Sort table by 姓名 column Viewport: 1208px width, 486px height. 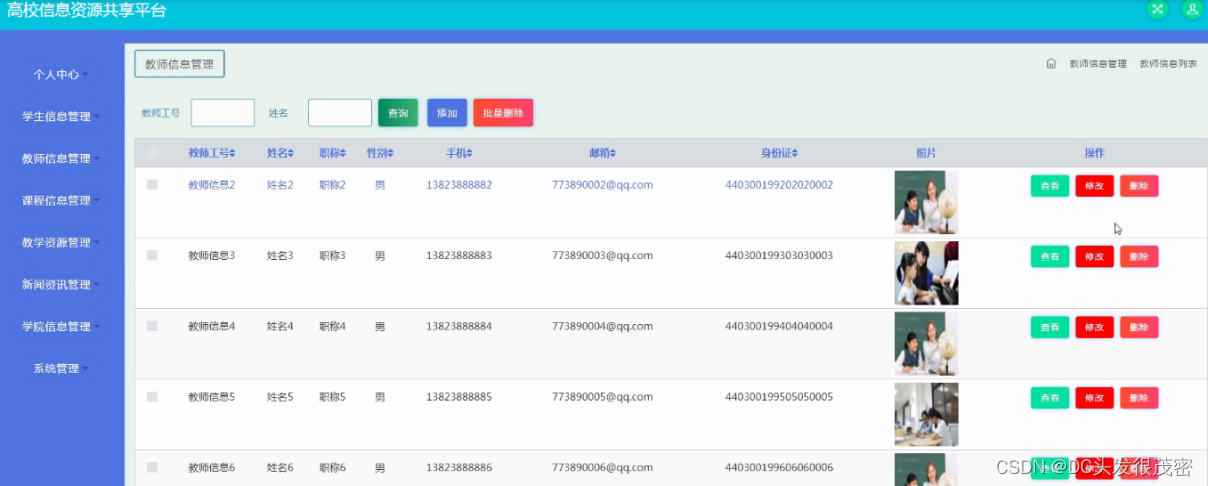tap(280, 153)
